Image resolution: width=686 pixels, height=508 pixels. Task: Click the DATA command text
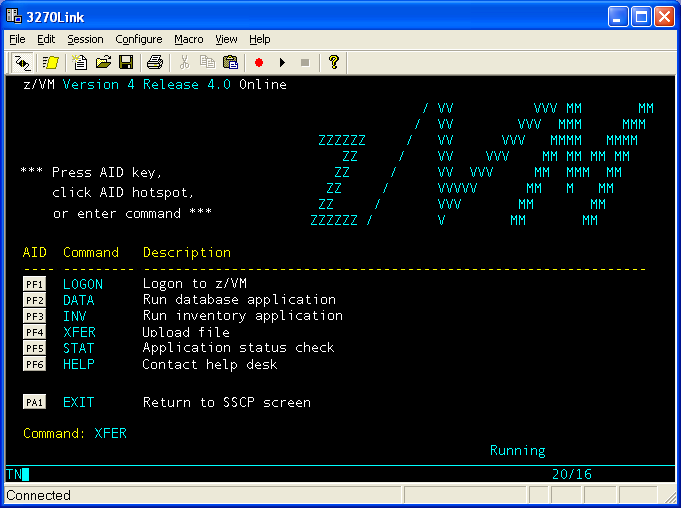[x=79, y=301]
